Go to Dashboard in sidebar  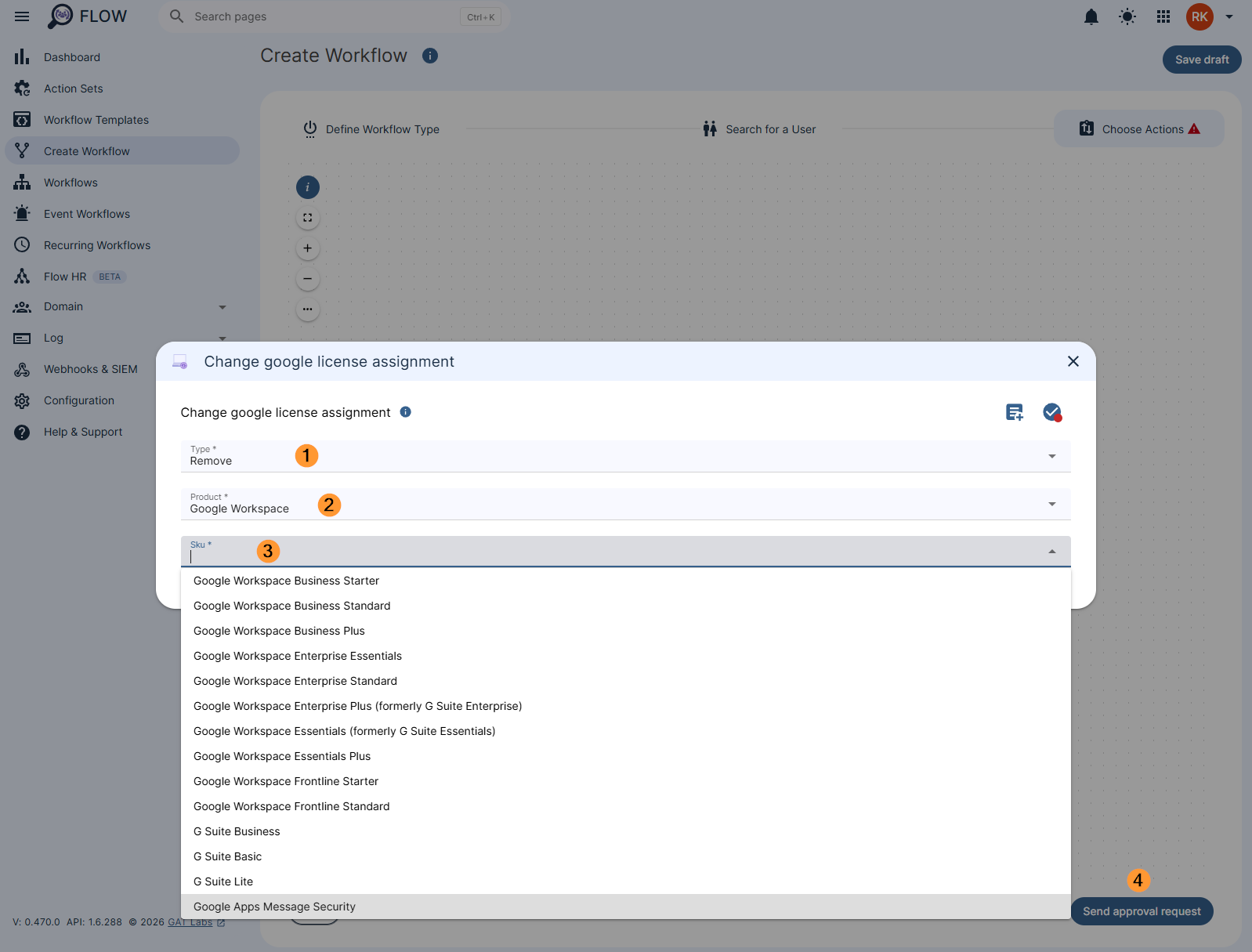click(x=122, y=57)
